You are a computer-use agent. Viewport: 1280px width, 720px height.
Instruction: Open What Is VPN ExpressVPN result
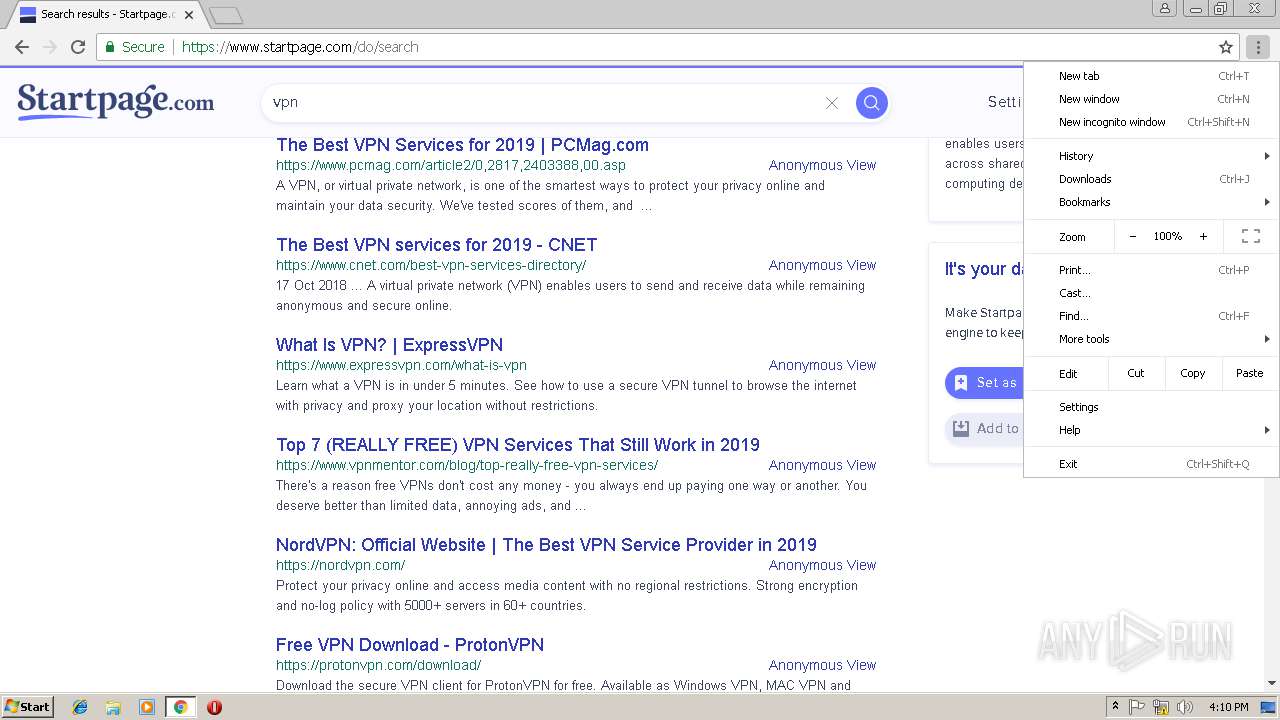coord(389,345)
